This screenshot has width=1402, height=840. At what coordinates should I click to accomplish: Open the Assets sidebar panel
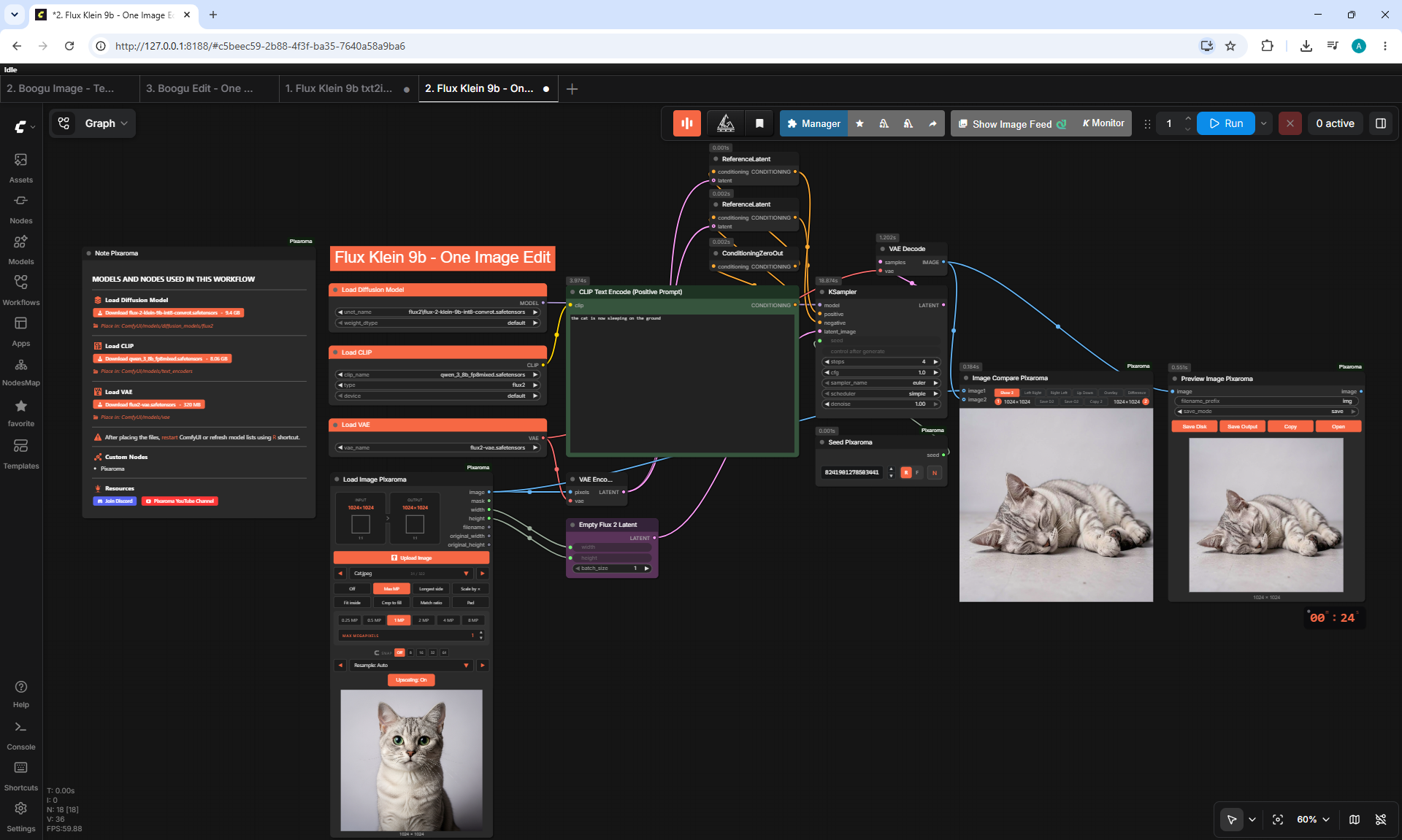21,168
